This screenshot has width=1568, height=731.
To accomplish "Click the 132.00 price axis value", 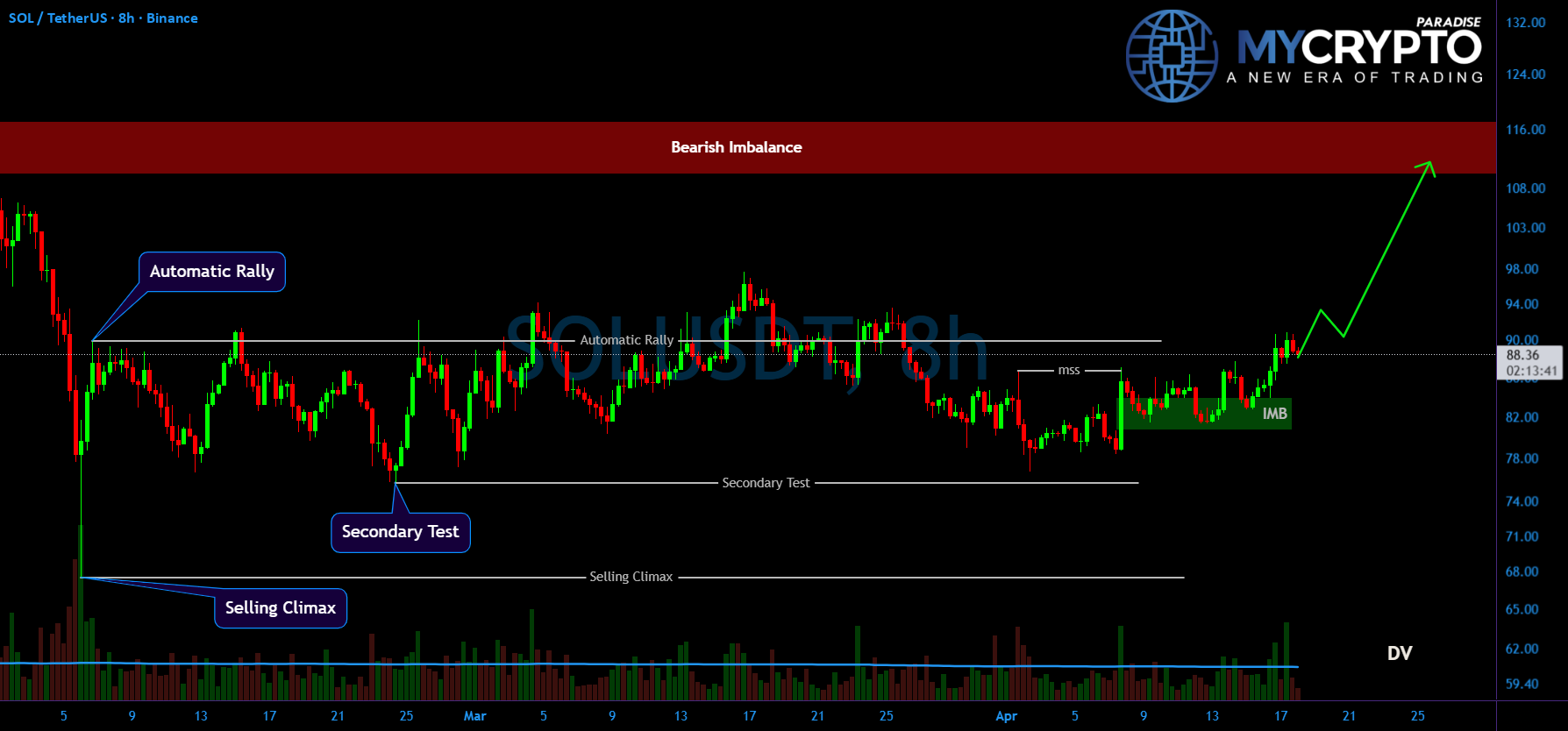I will [1526, 23].
